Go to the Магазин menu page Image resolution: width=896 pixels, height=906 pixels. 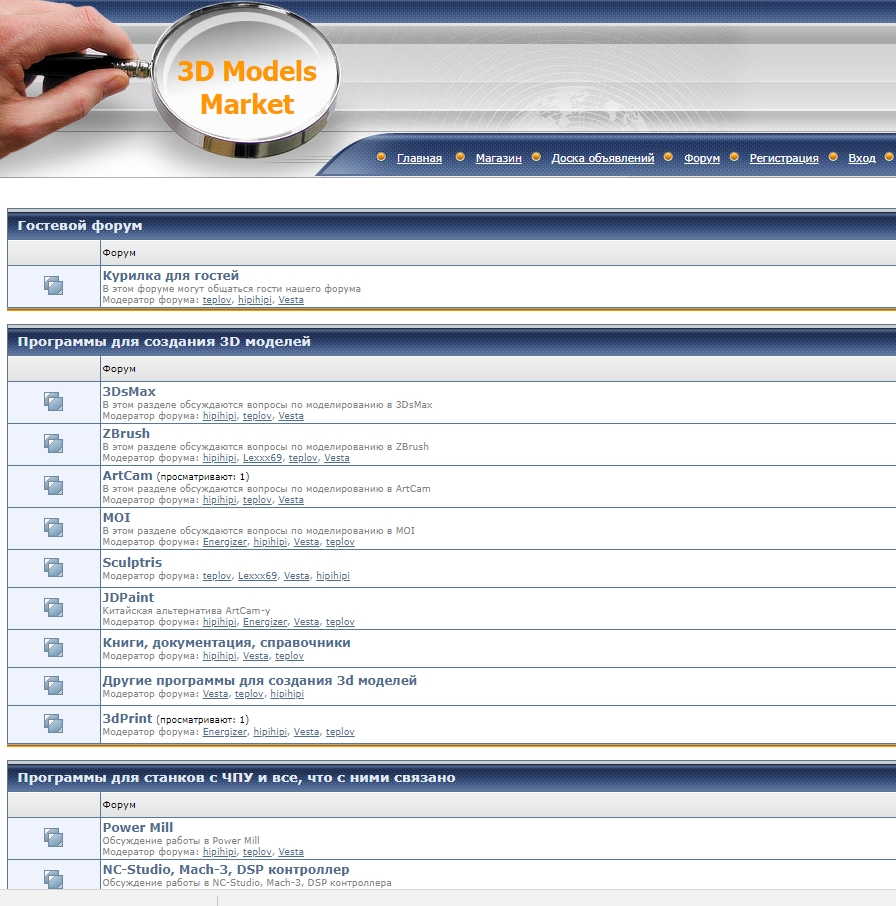(498, 158)
